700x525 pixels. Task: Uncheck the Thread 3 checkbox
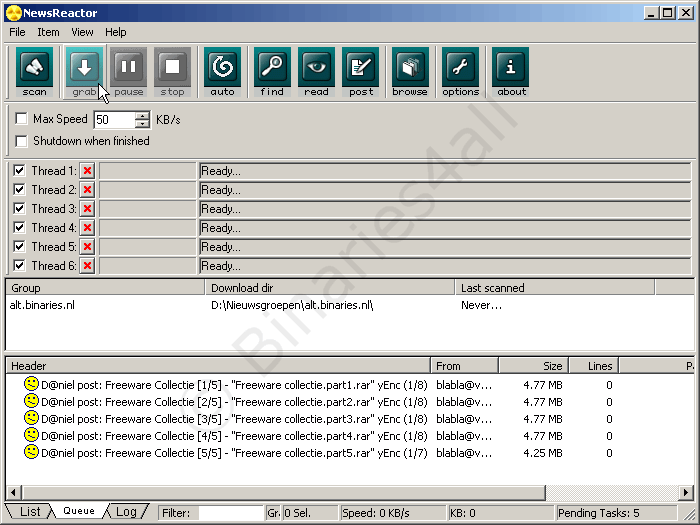point(19,208)
